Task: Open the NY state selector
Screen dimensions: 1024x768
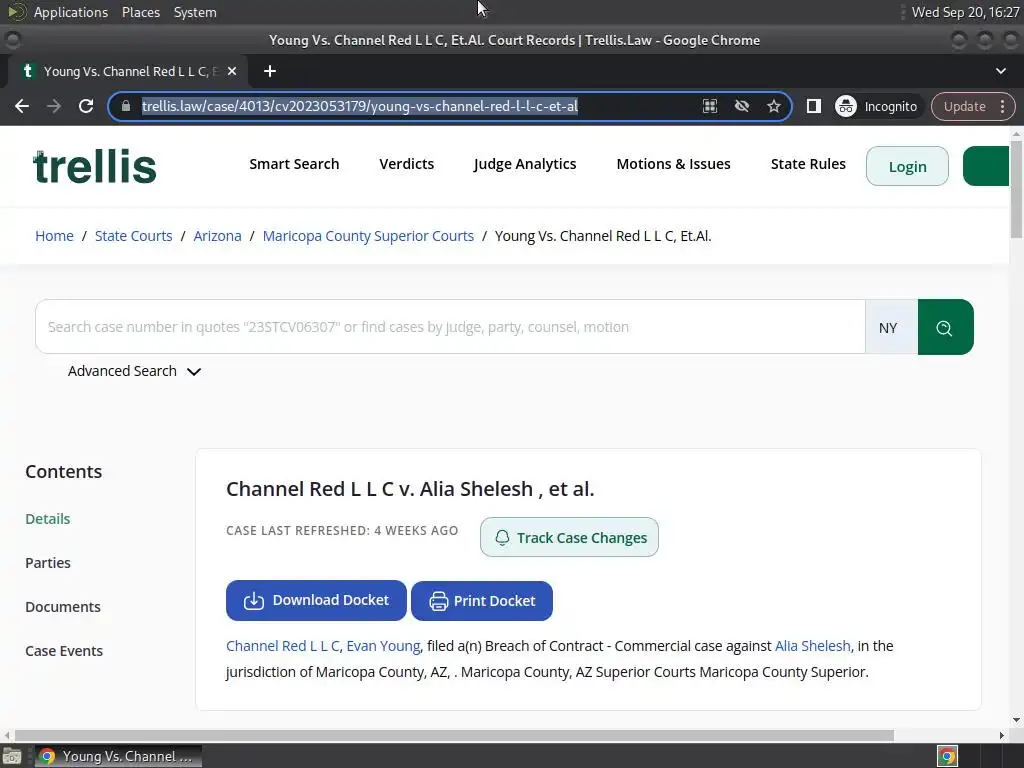Action: (x=891, y=327)
